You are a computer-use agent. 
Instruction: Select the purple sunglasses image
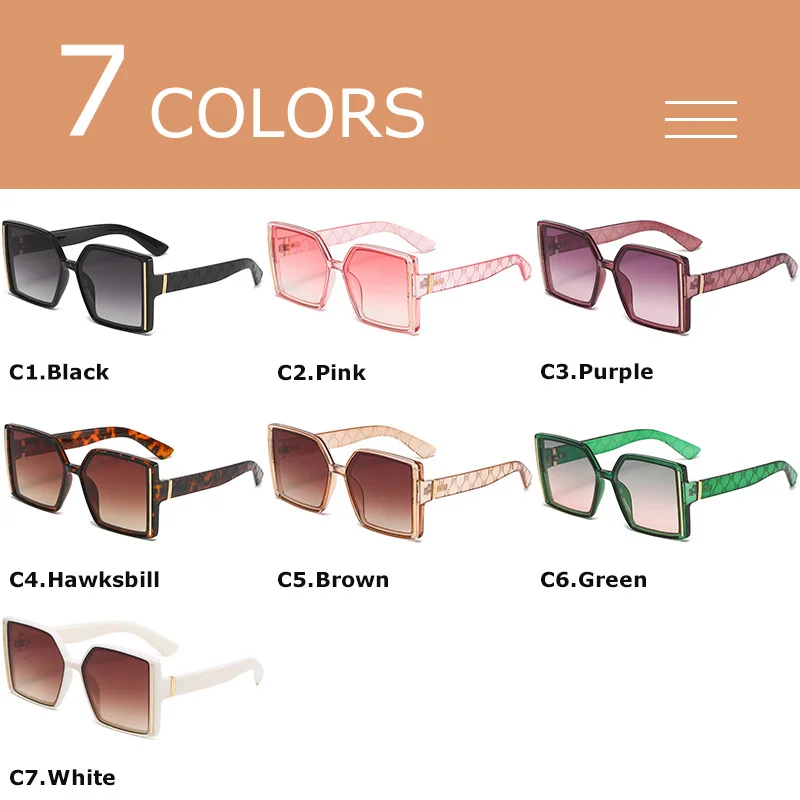tap(667, 277)
